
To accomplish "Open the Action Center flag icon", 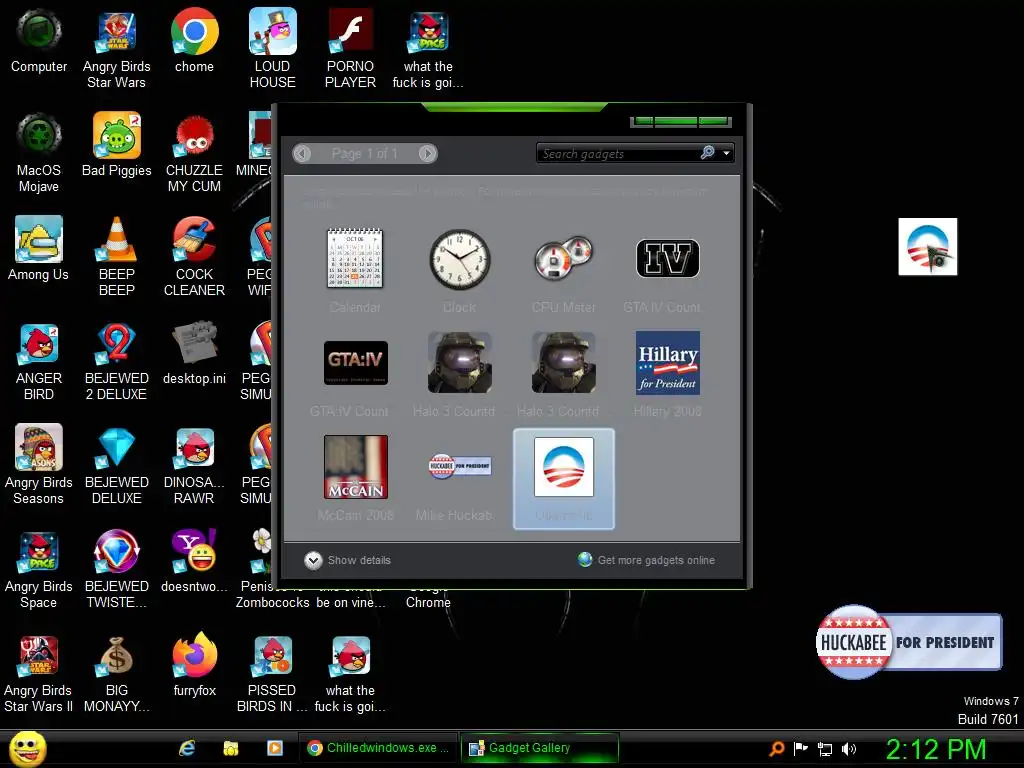I will point(800,748).
